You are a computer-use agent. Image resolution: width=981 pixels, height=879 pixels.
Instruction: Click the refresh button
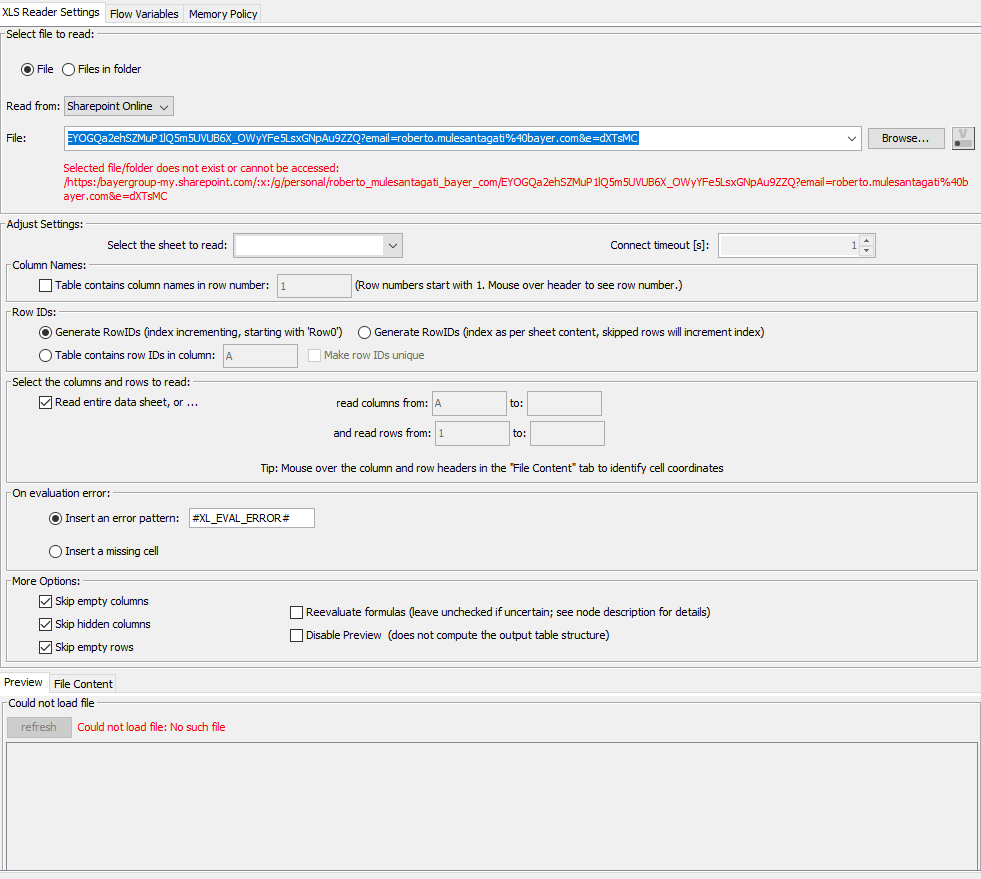tap(39, 727)
